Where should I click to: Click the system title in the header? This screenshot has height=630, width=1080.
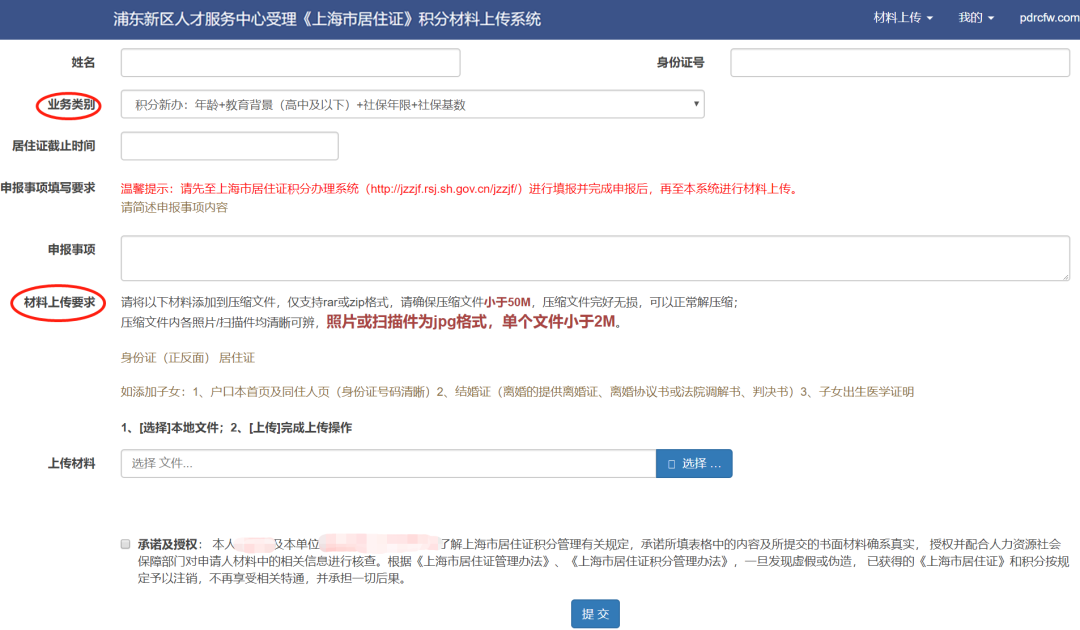pos(326,19)
